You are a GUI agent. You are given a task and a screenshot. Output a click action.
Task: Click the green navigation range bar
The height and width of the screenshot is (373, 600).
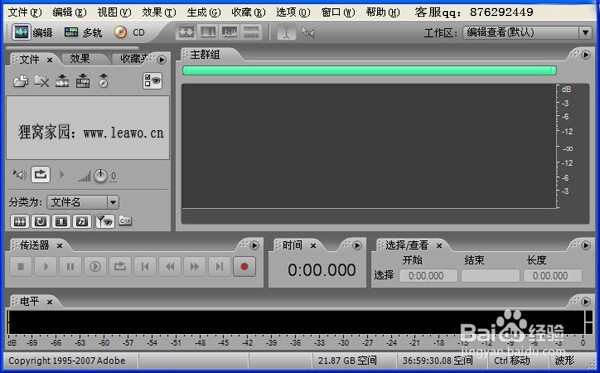(x=369, y=70)
